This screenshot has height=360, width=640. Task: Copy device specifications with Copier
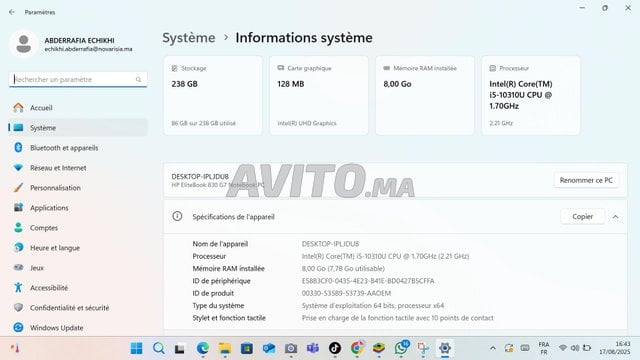[x=582, y=217]
